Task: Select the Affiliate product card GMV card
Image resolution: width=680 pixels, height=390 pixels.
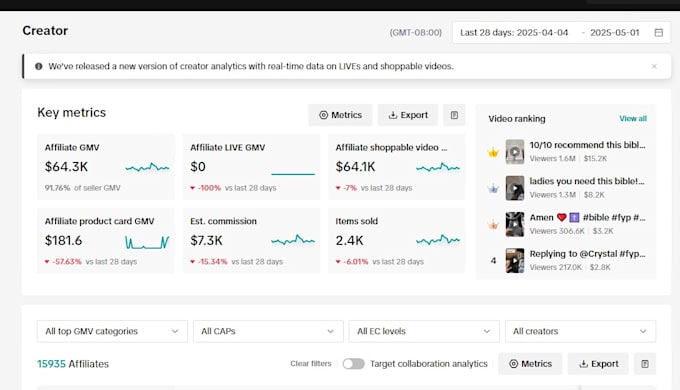Action: click(106, 241)
